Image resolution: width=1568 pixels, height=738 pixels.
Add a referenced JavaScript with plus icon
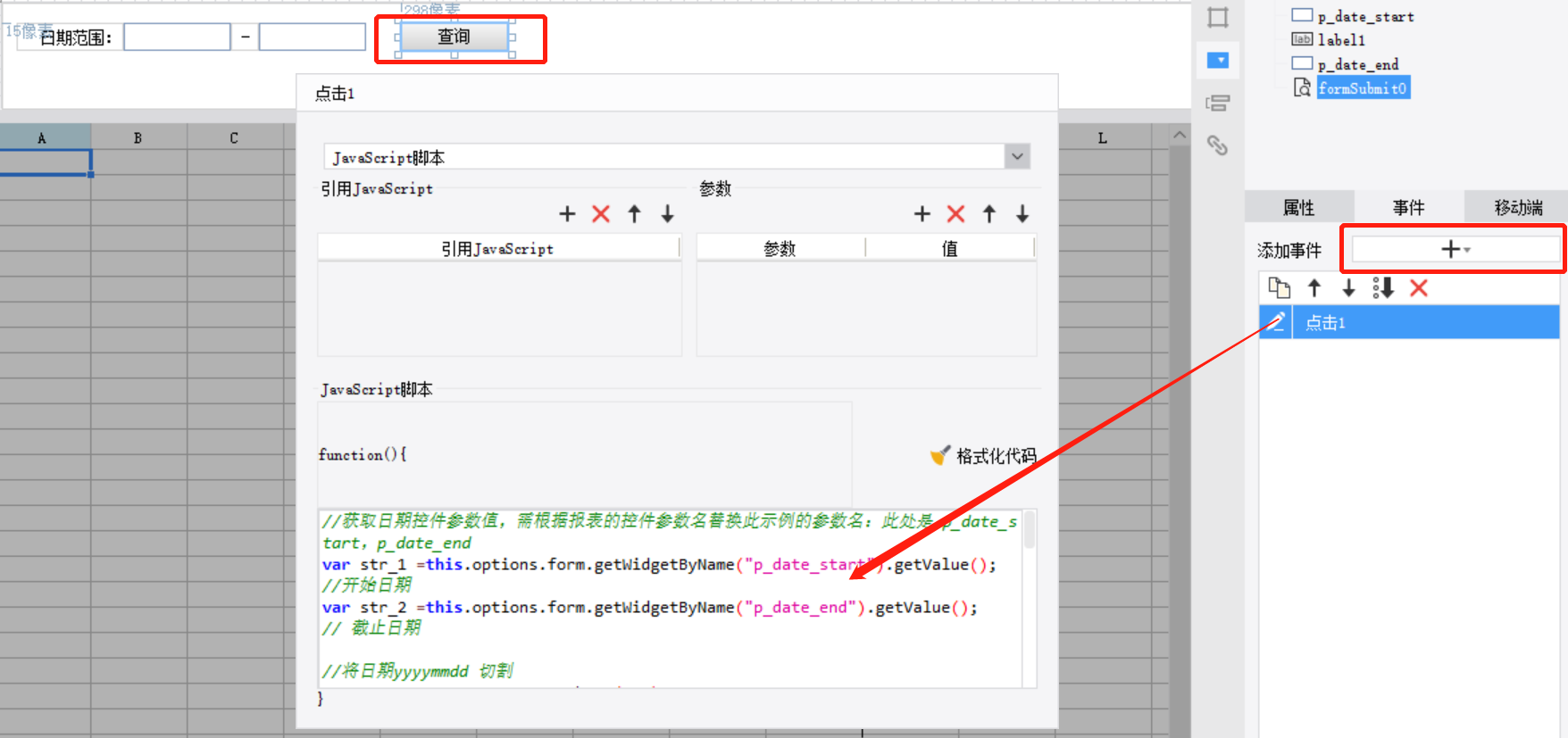tap(567, 214)
